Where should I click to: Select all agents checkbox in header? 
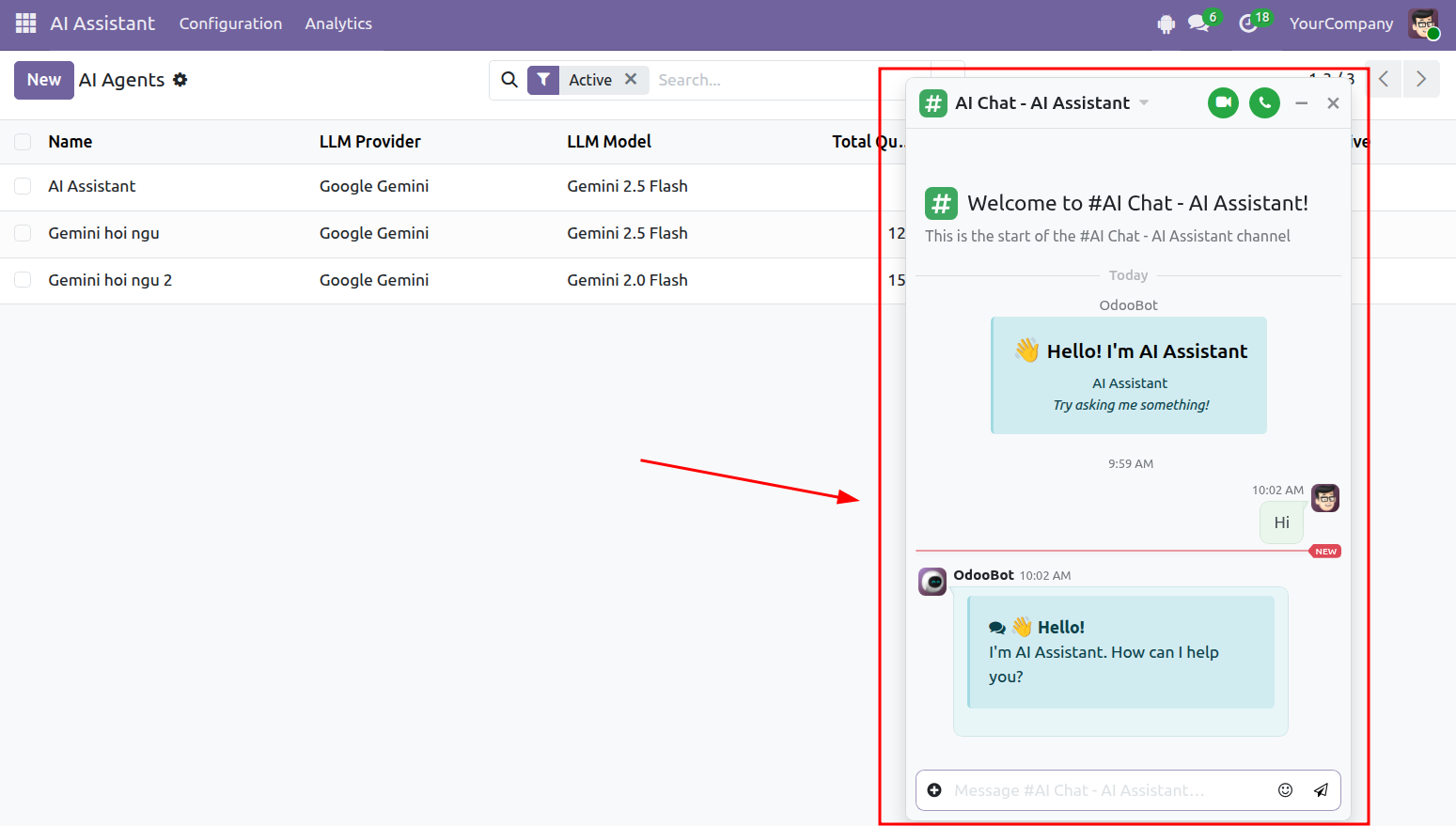[23, 142]
